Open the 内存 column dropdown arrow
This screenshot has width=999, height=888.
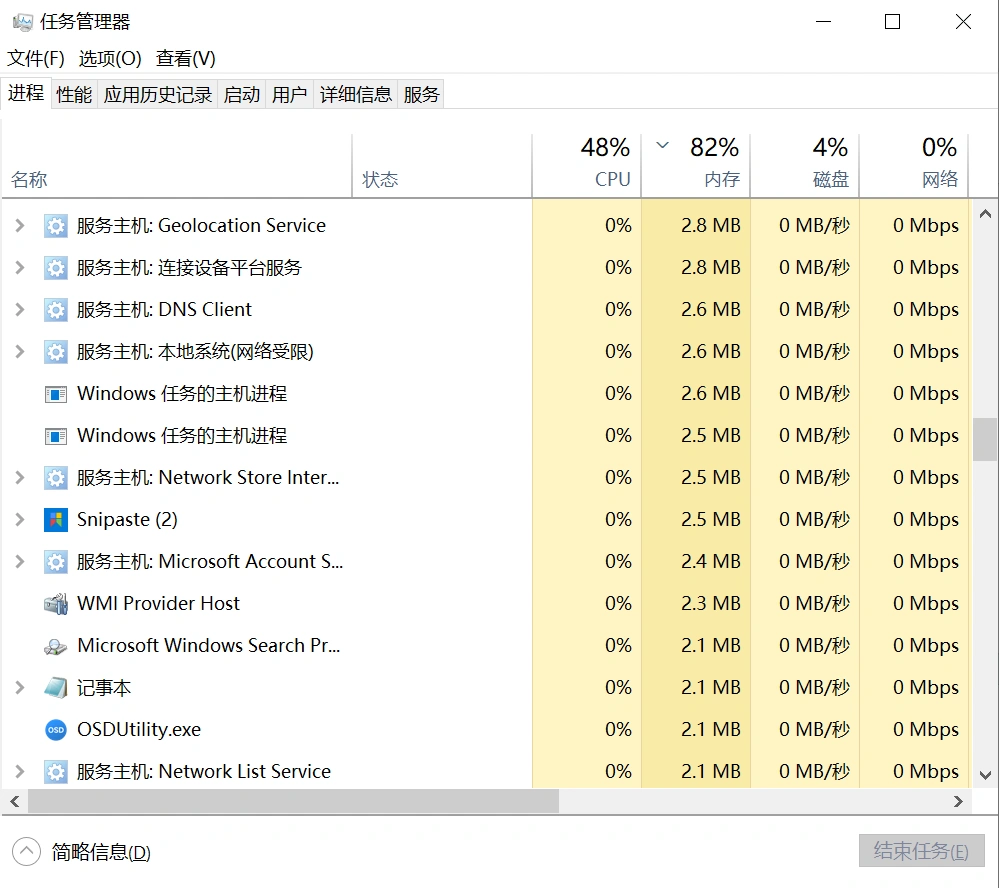[661, 145]
